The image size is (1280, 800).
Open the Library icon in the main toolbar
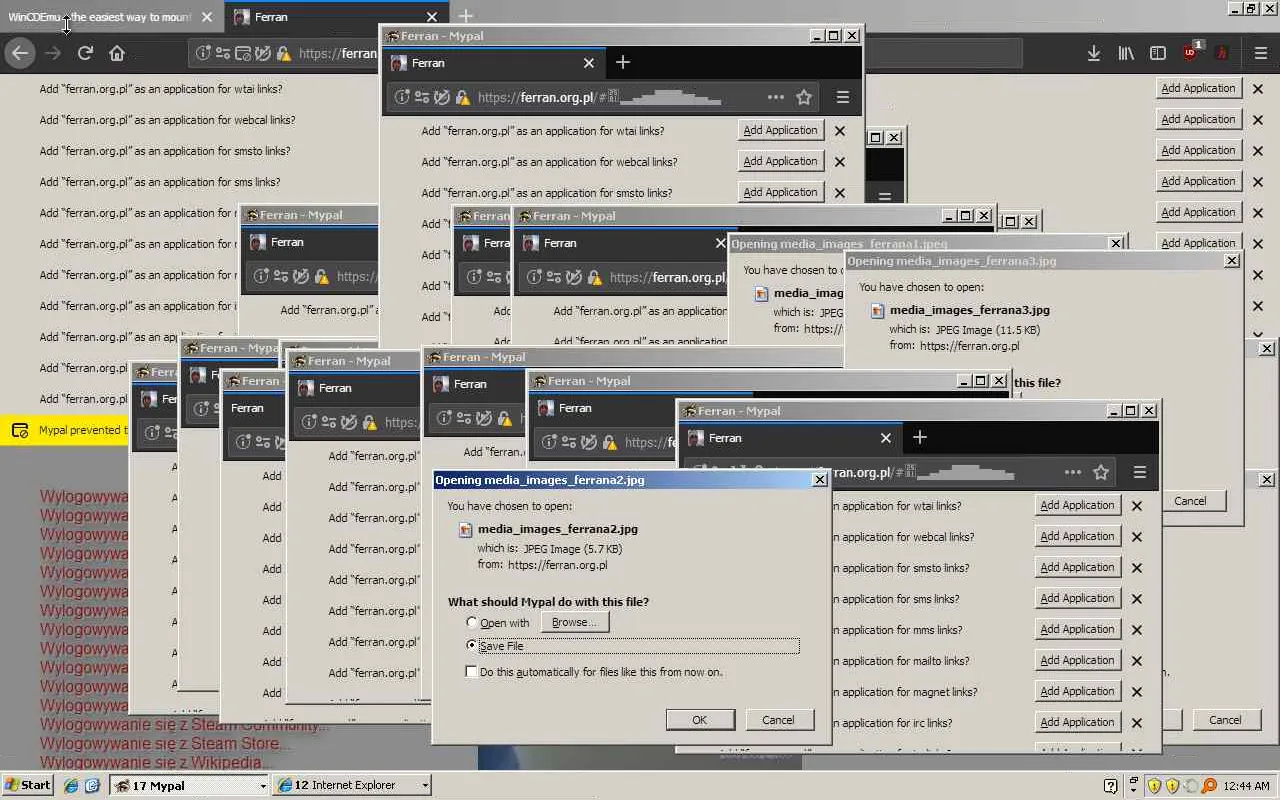point(1126,53)
